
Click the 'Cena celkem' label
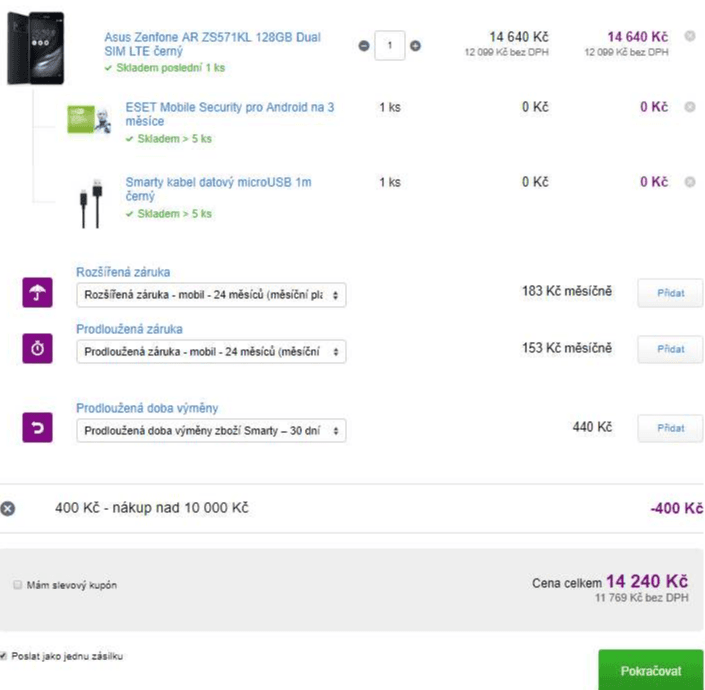(567, 583)
